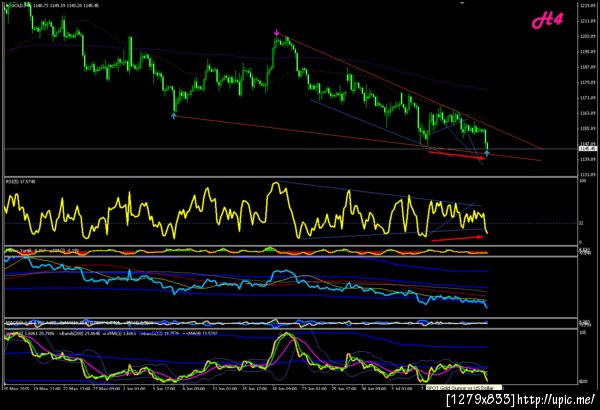Viewport: 600px width, 410px height.
Task: Click the 1179.89 price axis value
Action: click(x=587, y=82)
